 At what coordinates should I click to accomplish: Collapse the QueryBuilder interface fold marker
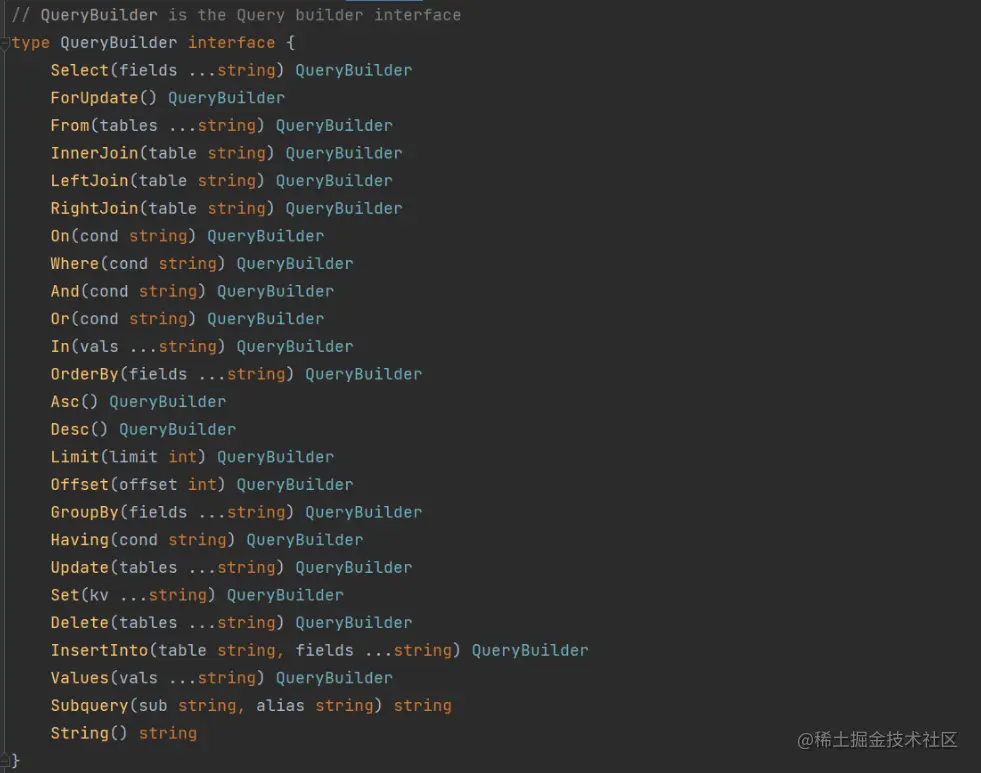(5, 43)
